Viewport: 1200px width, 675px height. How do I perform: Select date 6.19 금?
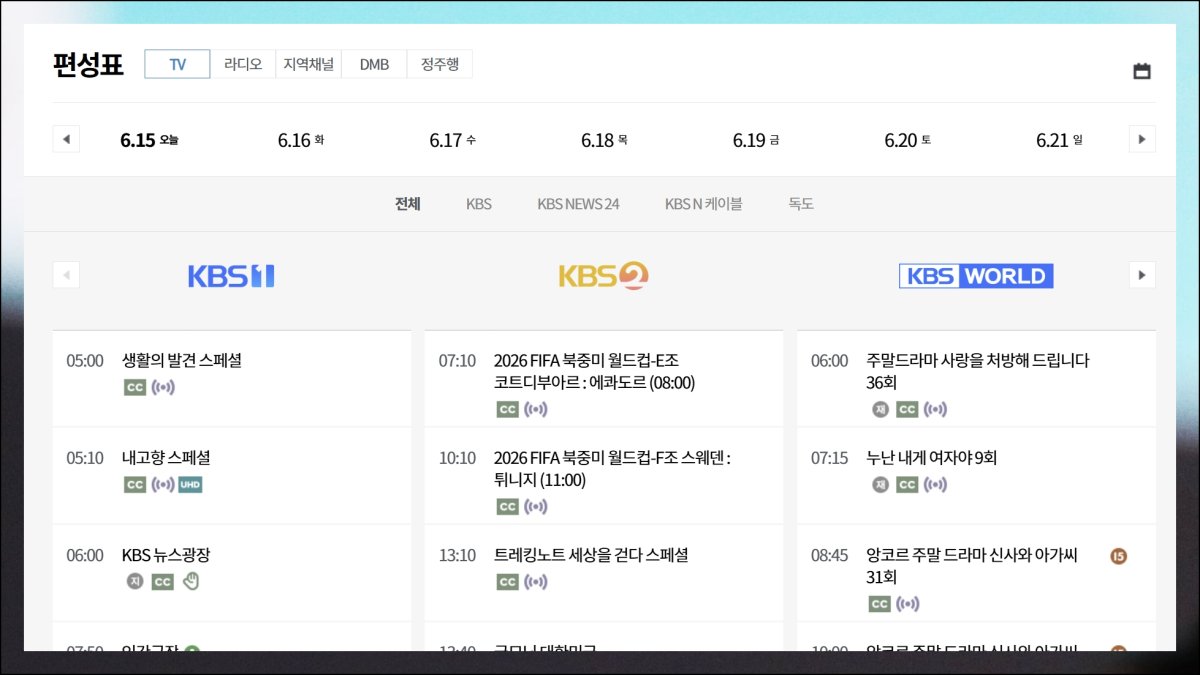[756, 140]
